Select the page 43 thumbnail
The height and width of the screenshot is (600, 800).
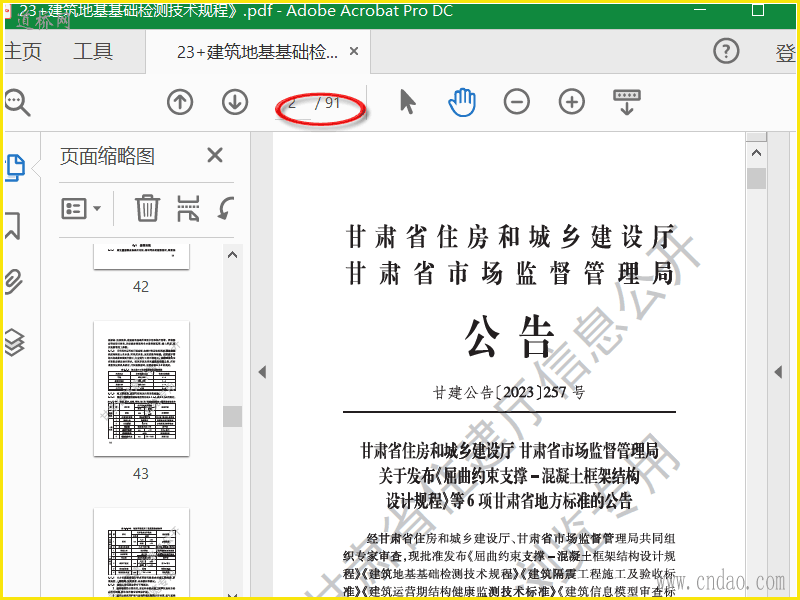(141, 389)
